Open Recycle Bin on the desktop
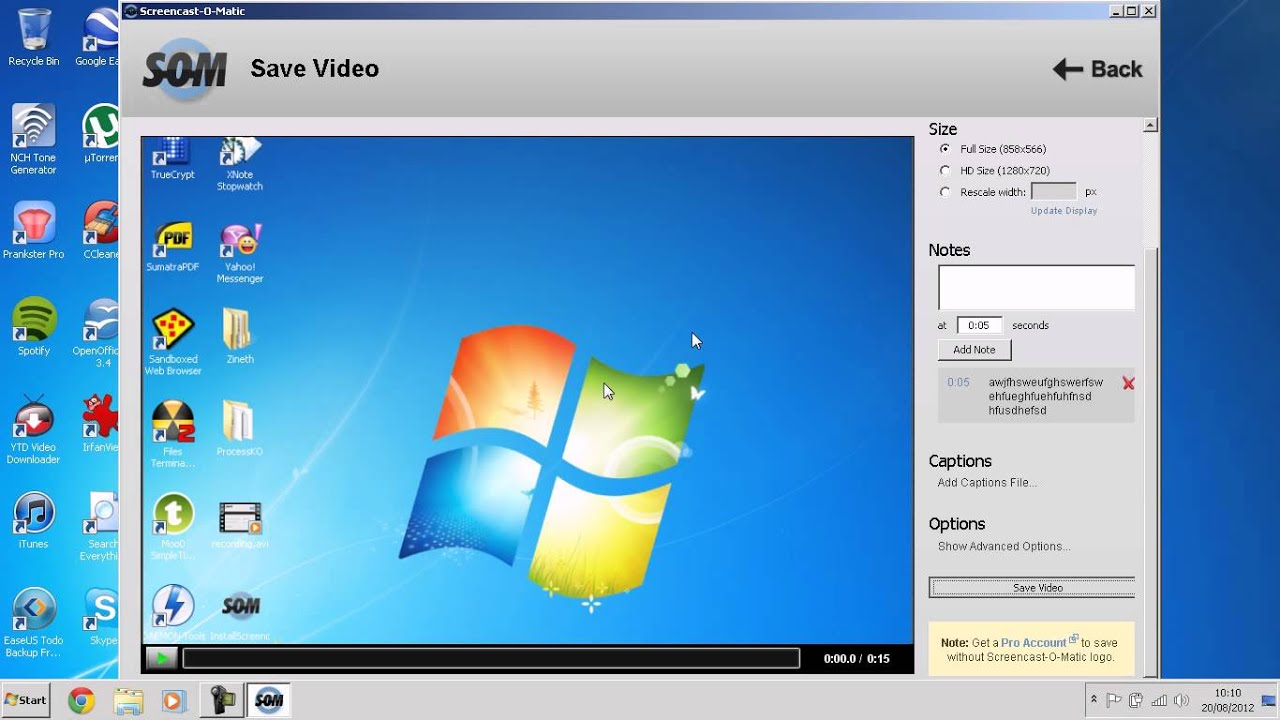1280x720 pixels. [x=33, y=38]
